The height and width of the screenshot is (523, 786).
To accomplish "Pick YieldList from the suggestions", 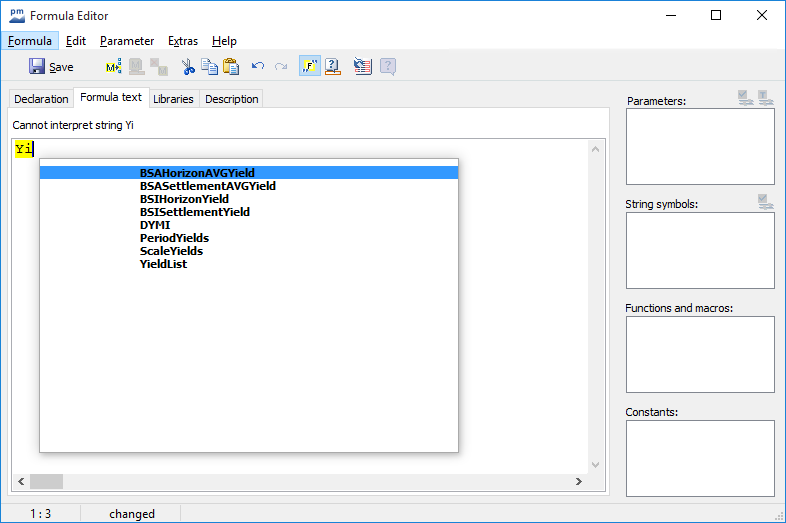I will (163, 264).
